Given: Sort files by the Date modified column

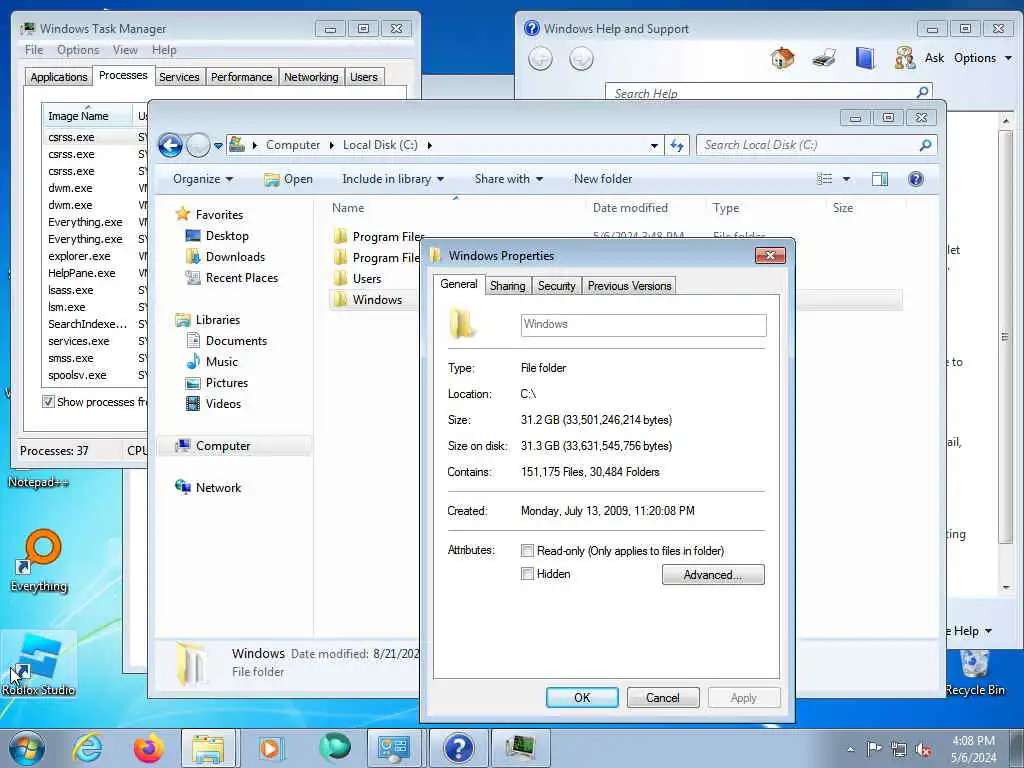Looking at the screenshot, I should pyautogui.click(x=630, y=208).
